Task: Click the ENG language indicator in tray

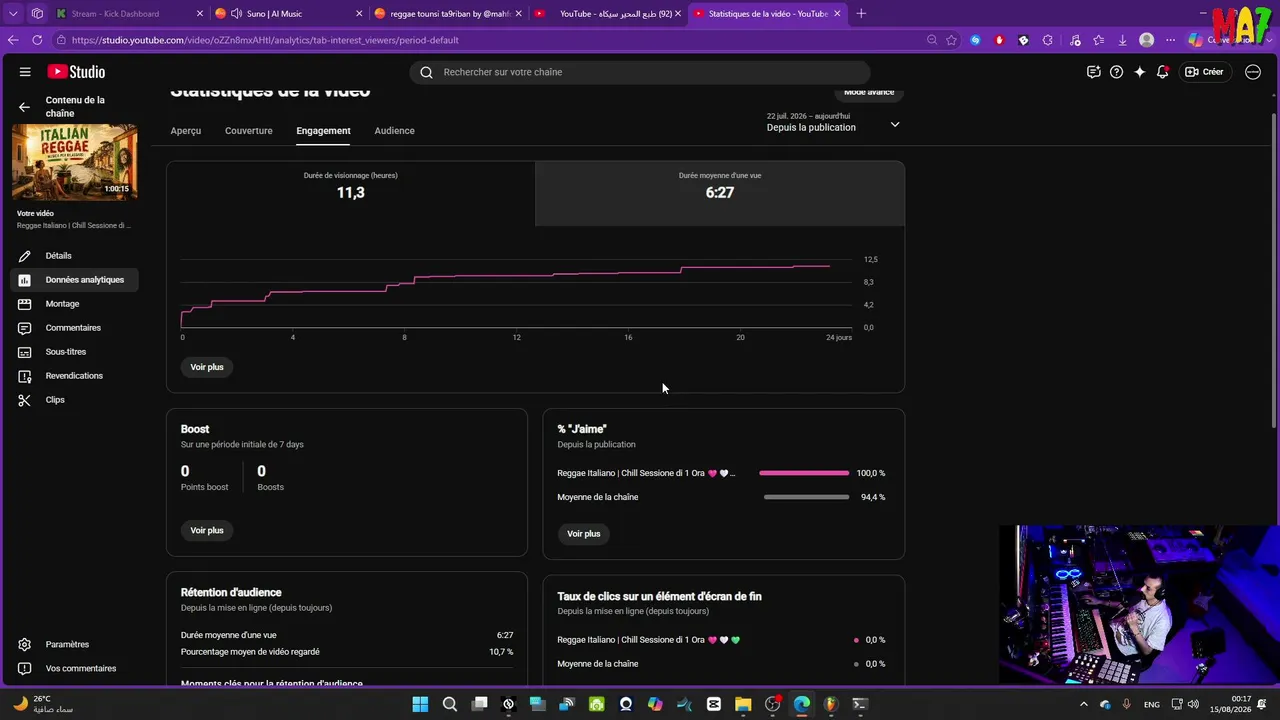Action: click(x=1152, y=704)
